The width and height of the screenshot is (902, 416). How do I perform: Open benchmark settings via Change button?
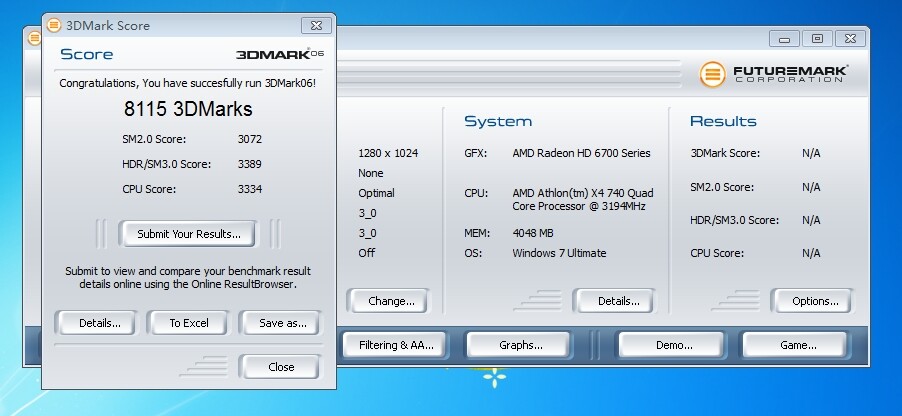[x=389, y=301]
